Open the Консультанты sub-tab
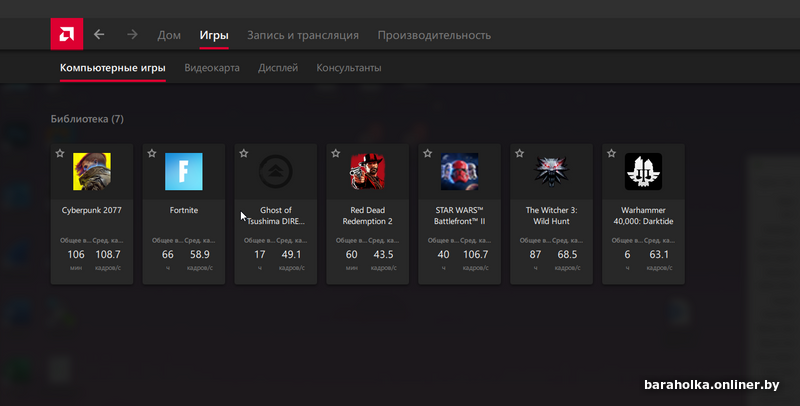The width and height of the screenshot is (800, 406). (x=348, y=68)
